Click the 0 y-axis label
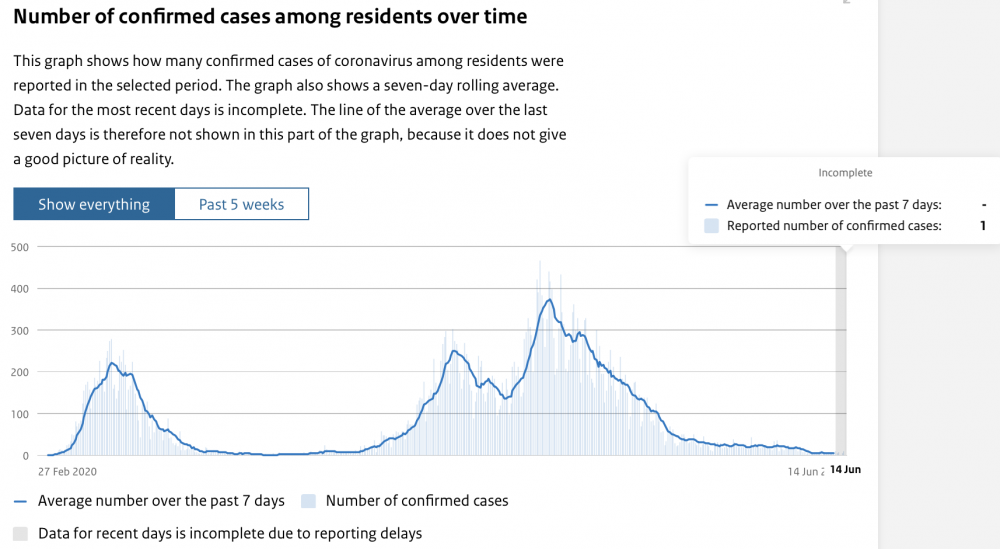 (x=26, y=456)
